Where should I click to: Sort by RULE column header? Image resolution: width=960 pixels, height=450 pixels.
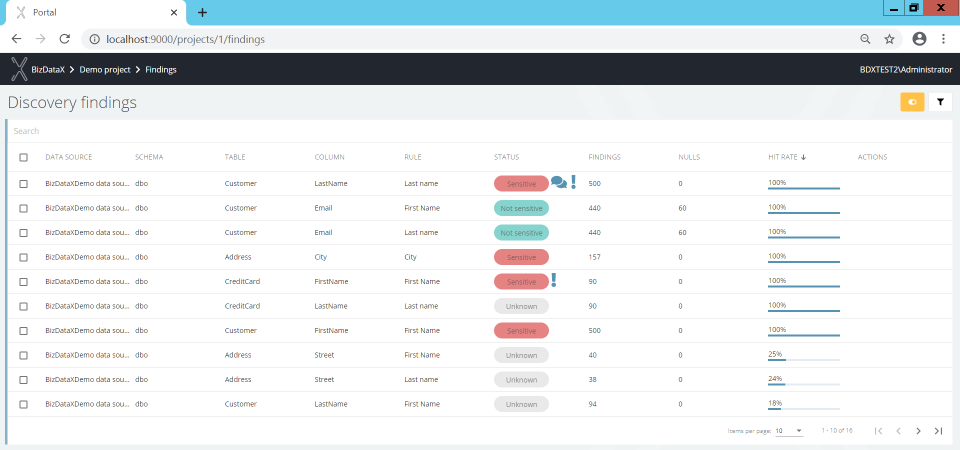(x=413, y=157)
